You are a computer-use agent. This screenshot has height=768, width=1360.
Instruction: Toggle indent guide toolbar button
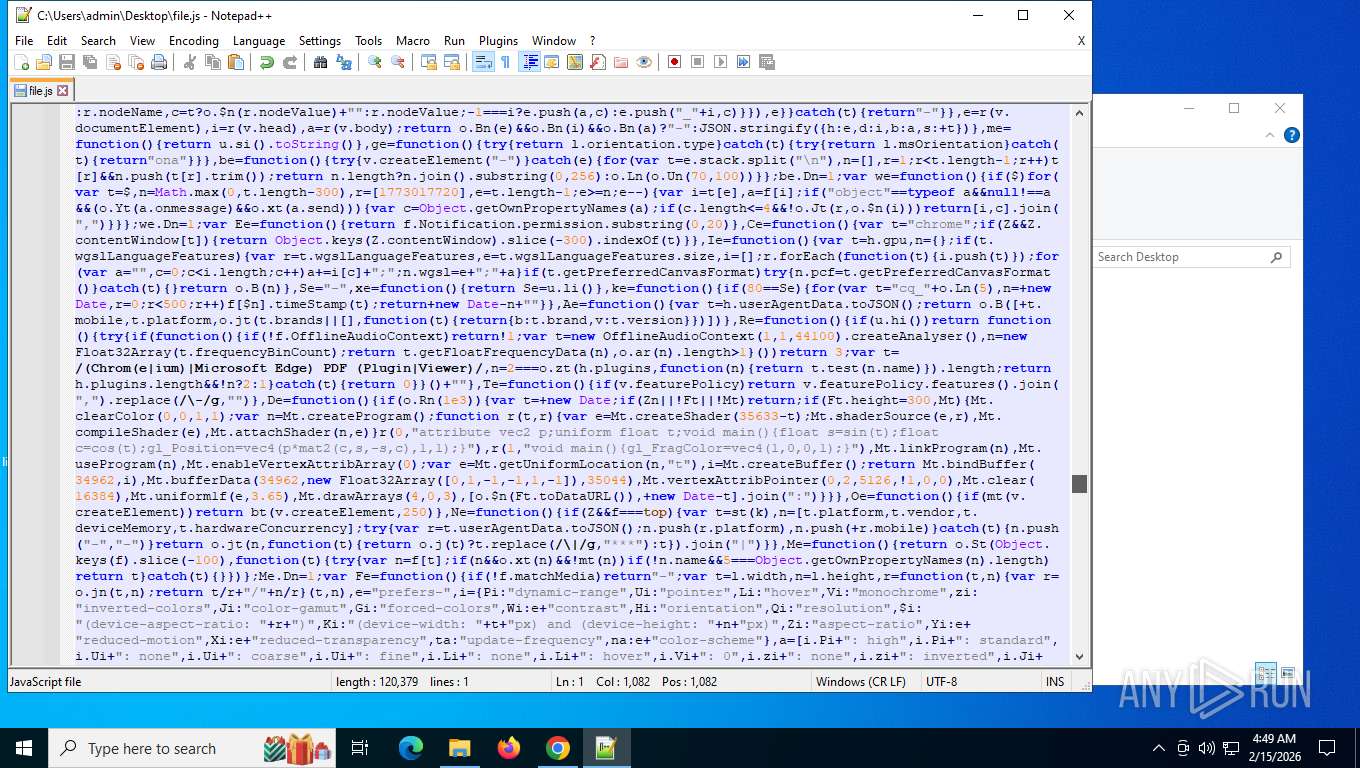[529, 62]
